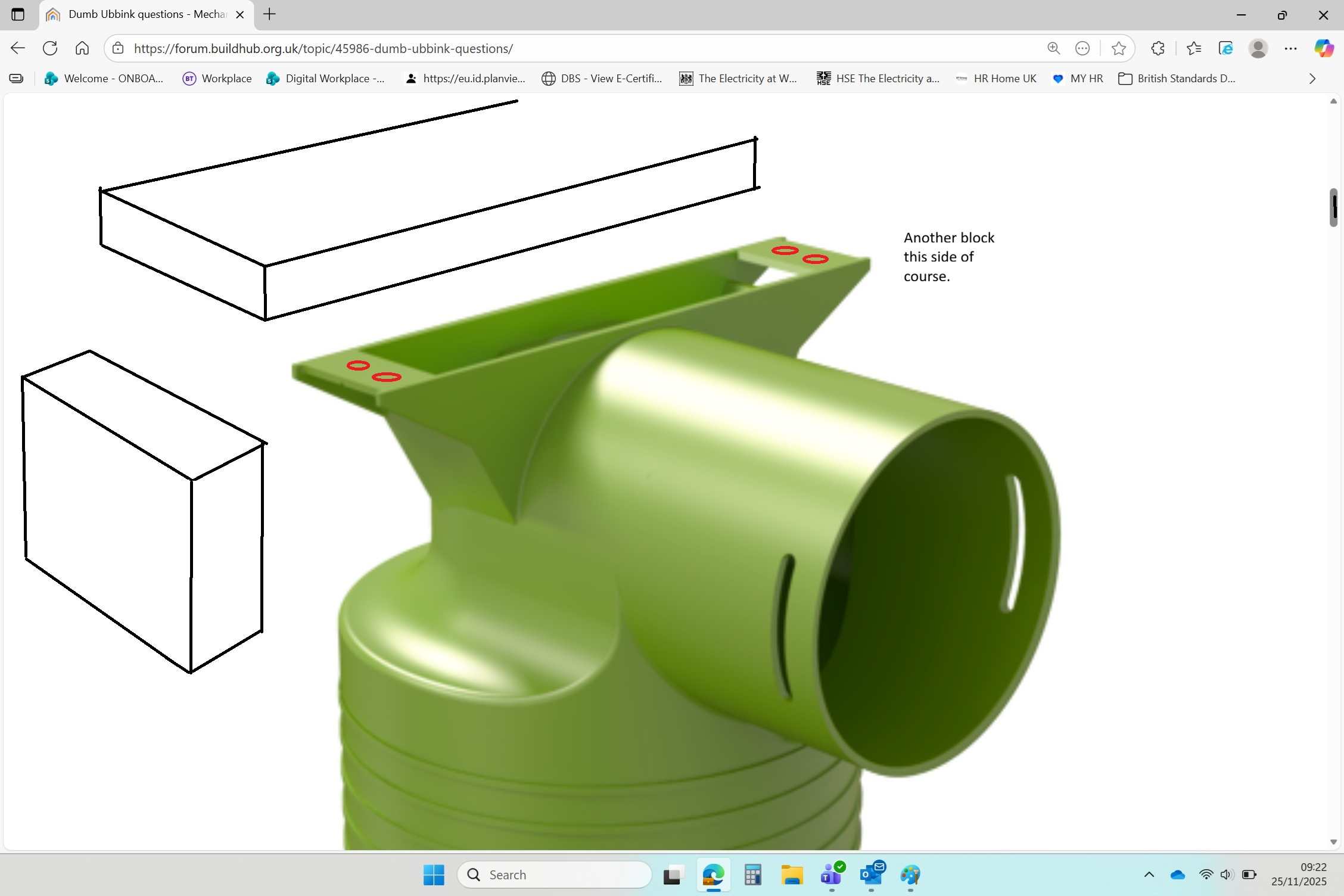Image resolution: width=1344 pixels, height=896 pixels.
Task: Open a new browser tab
Action: tap(269, 14)
